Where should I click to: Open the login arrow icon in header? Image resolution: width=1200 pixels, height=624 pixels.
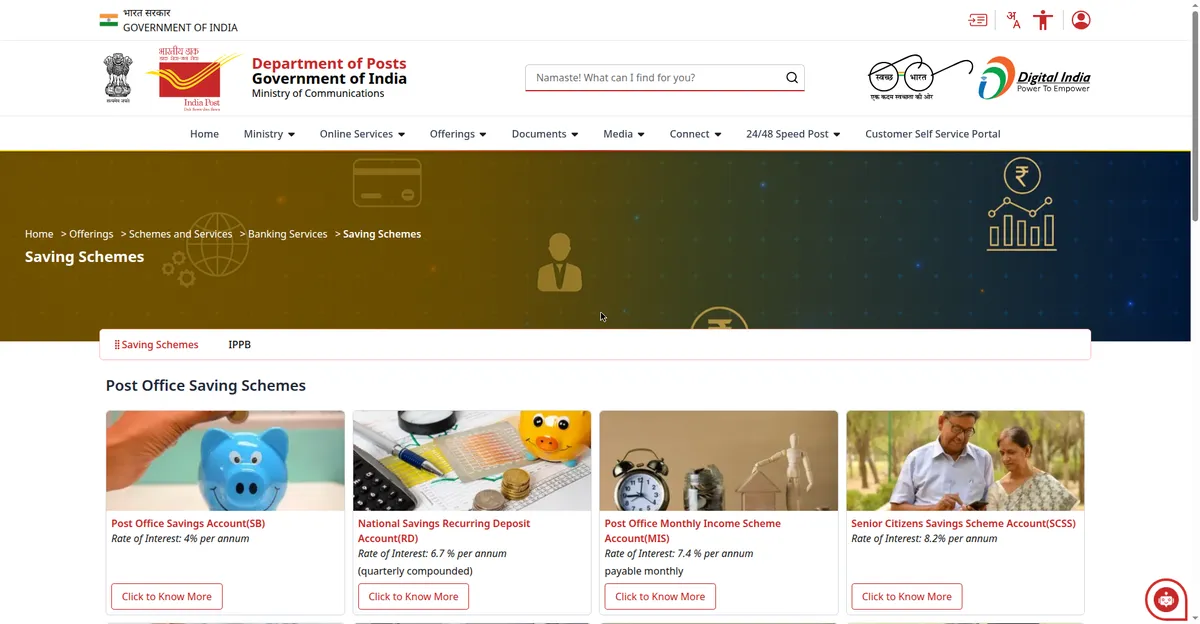pyautogui.click(x=978, y=20)
